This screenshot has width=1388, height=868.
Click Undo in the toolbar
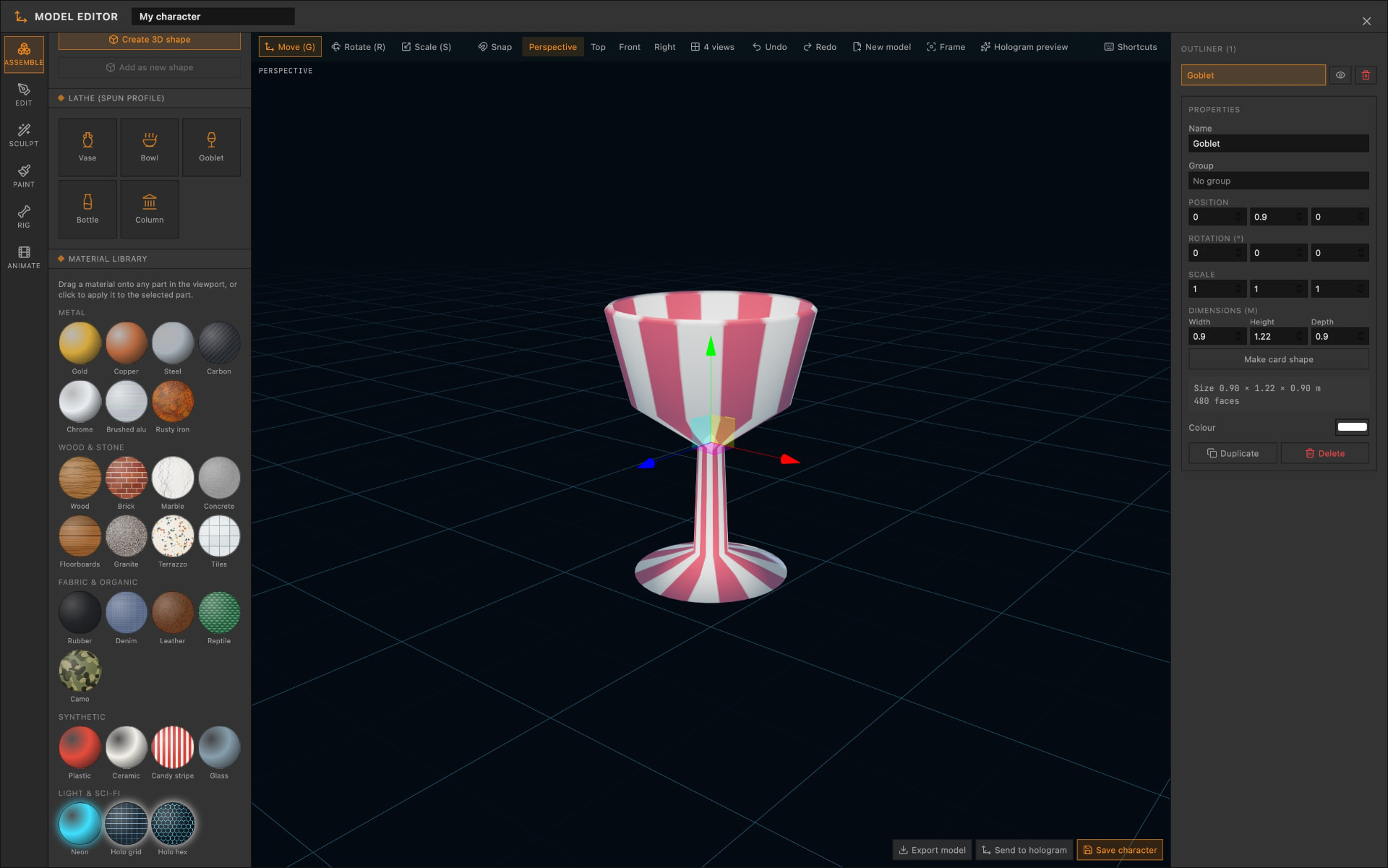pyautogui.click(x=769, y=47)
